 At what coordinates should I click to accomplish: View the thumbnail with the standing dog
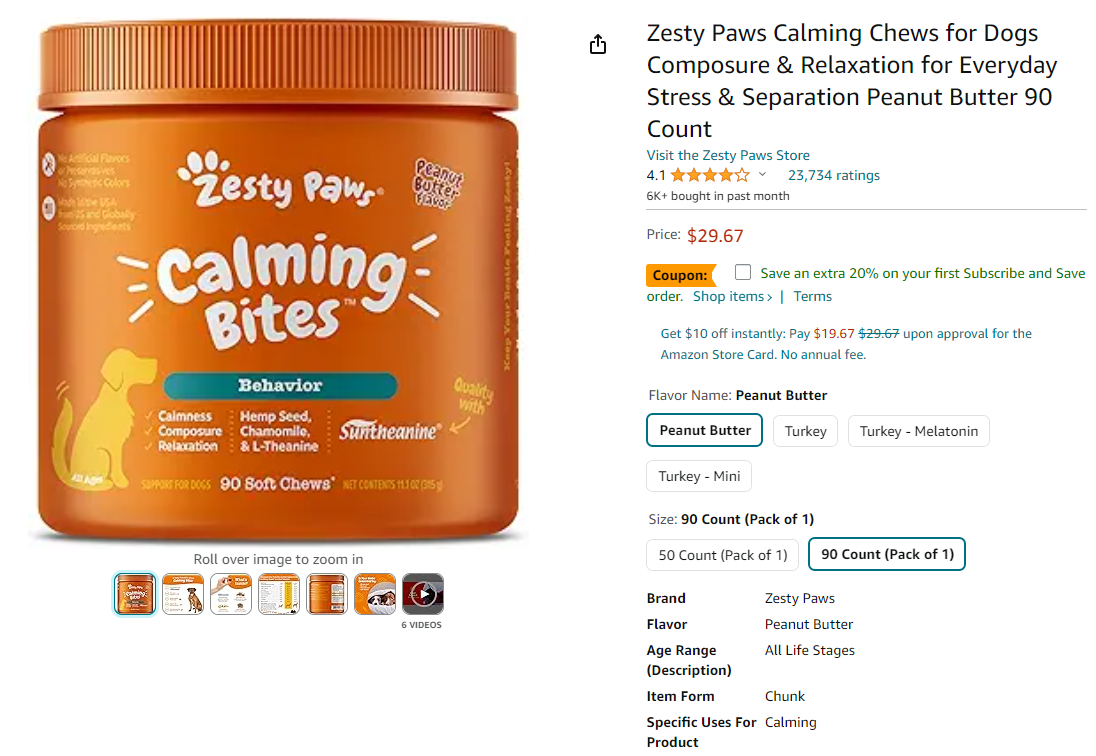point(183,594)
